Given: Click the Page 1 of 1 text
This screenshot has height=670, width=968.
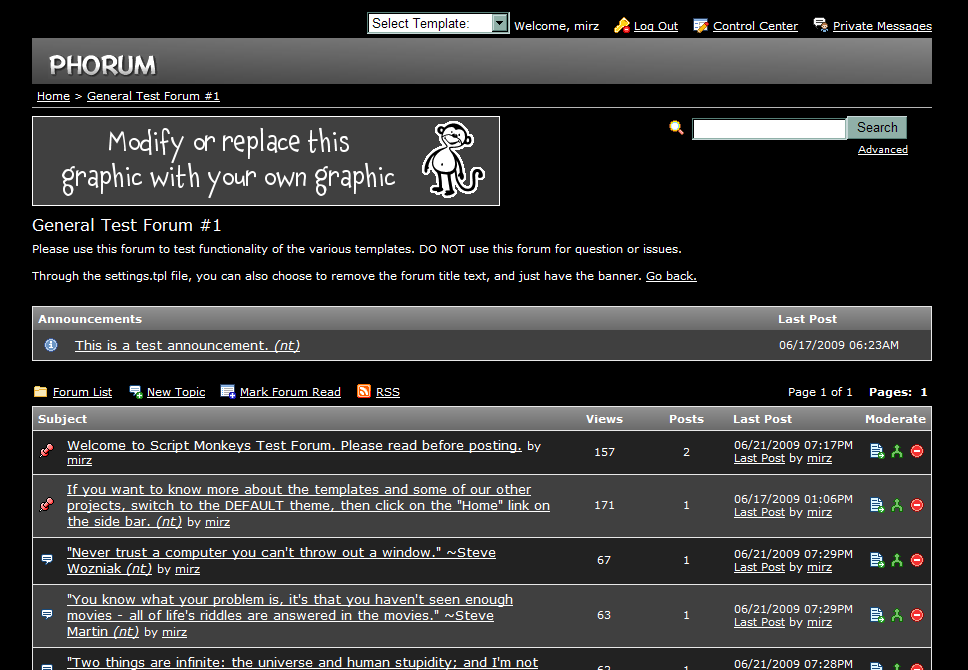Looking at the screenshot, I should pyautogui.click(x=820, y=392).
